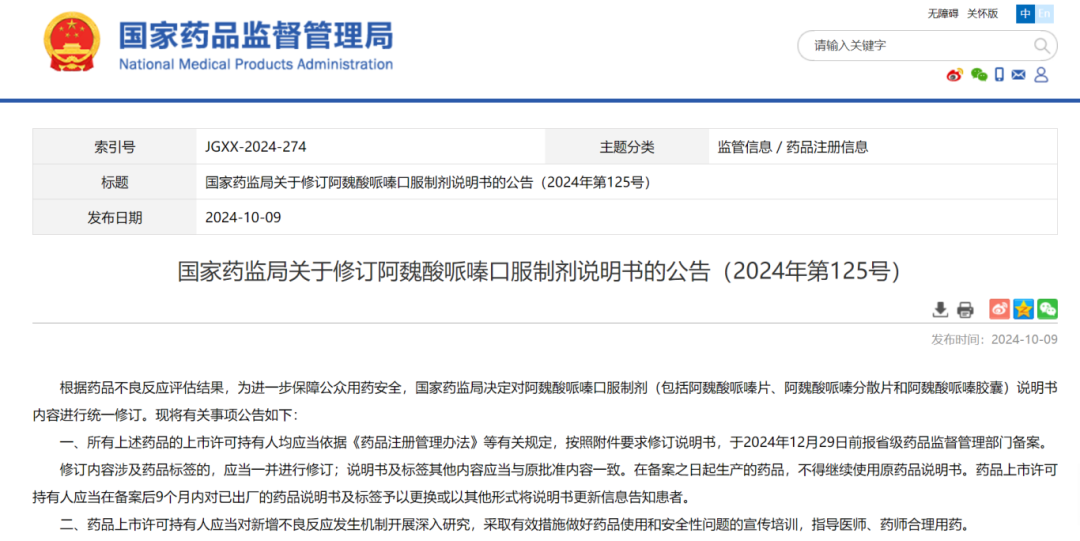This screenshot has height=541, width=1080.
Task: Share article to QZone star icon
Action: (x=1024, y=309)
